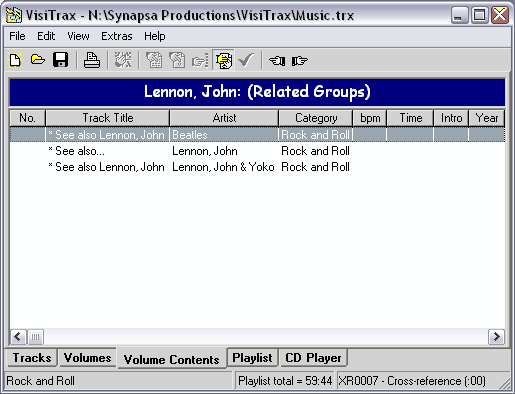This screenshot has height=394, width=515.
Task: Click Rock and Roll category in Lennon, John row
Action: pyautogui.click(x=315, y=151)
